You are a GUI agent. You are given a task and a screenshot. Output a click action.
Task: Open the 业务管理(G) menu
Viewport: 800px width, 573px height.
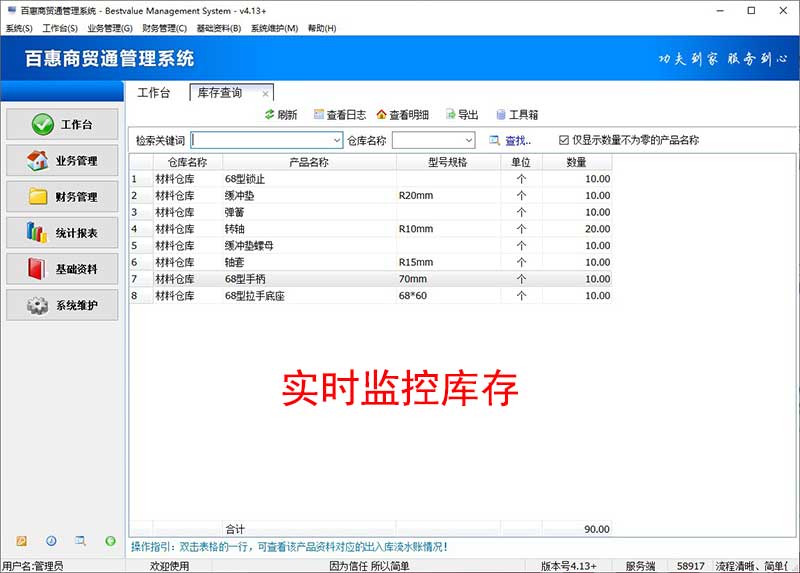click(x=110, y=28)
